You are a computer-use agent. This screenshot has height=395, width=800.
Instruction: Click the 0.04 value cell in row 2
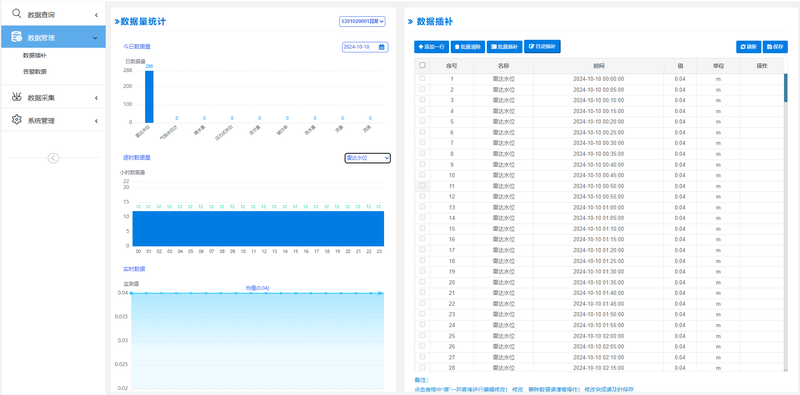(680, 90)
